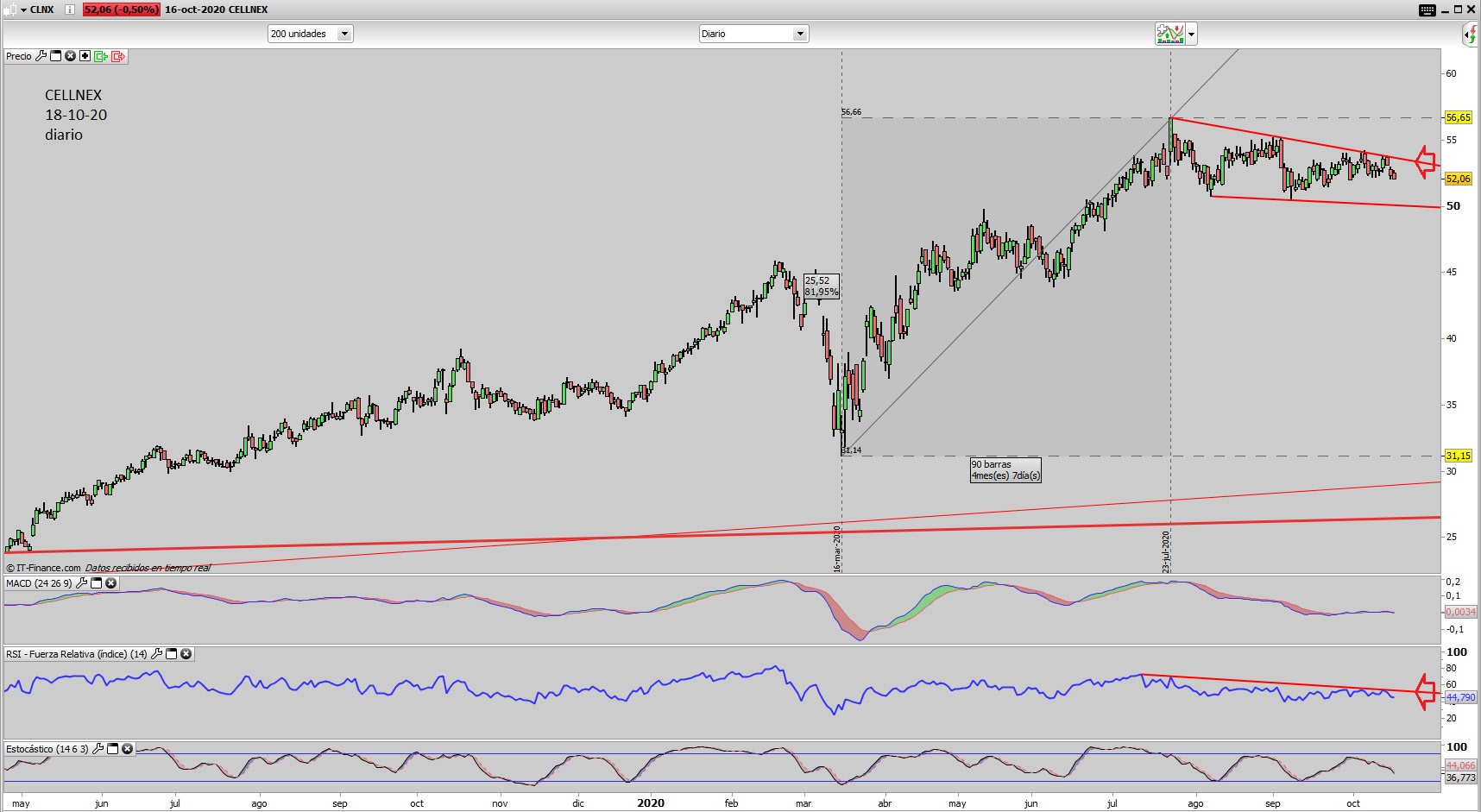The width and height of the screenshot is (1481, 812).
Task: Click the 52,06 (-0,50%) price badge
Action: (121, 9)
